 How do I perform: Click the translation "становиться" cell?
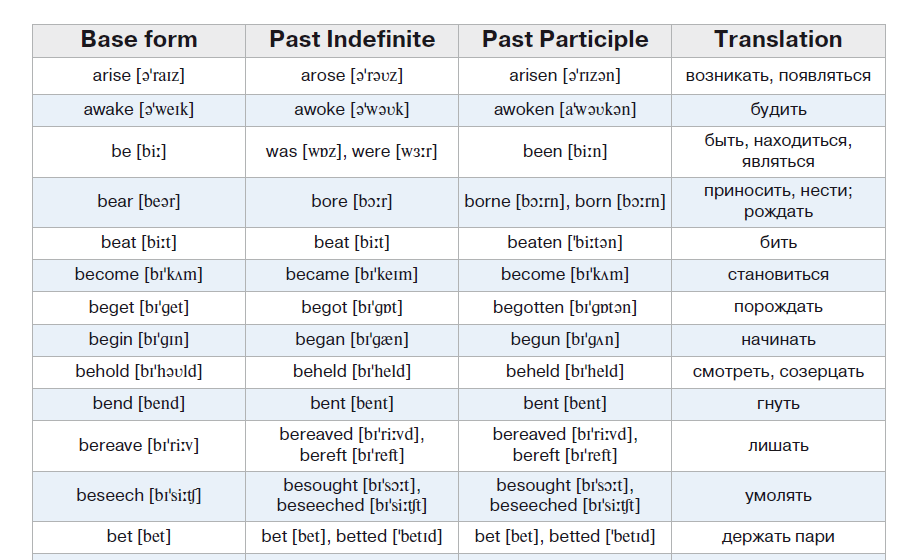click(x=778, y=275)
